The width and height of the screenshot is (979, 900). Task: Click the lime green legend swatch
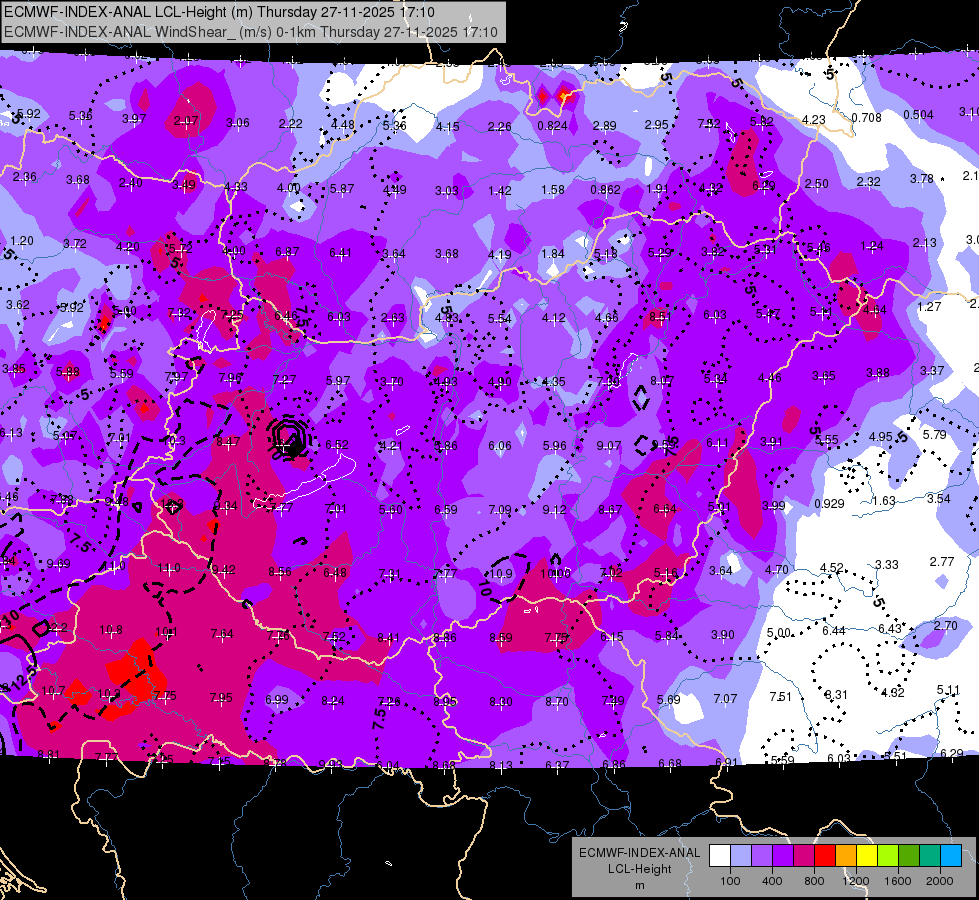coord(888,856)
